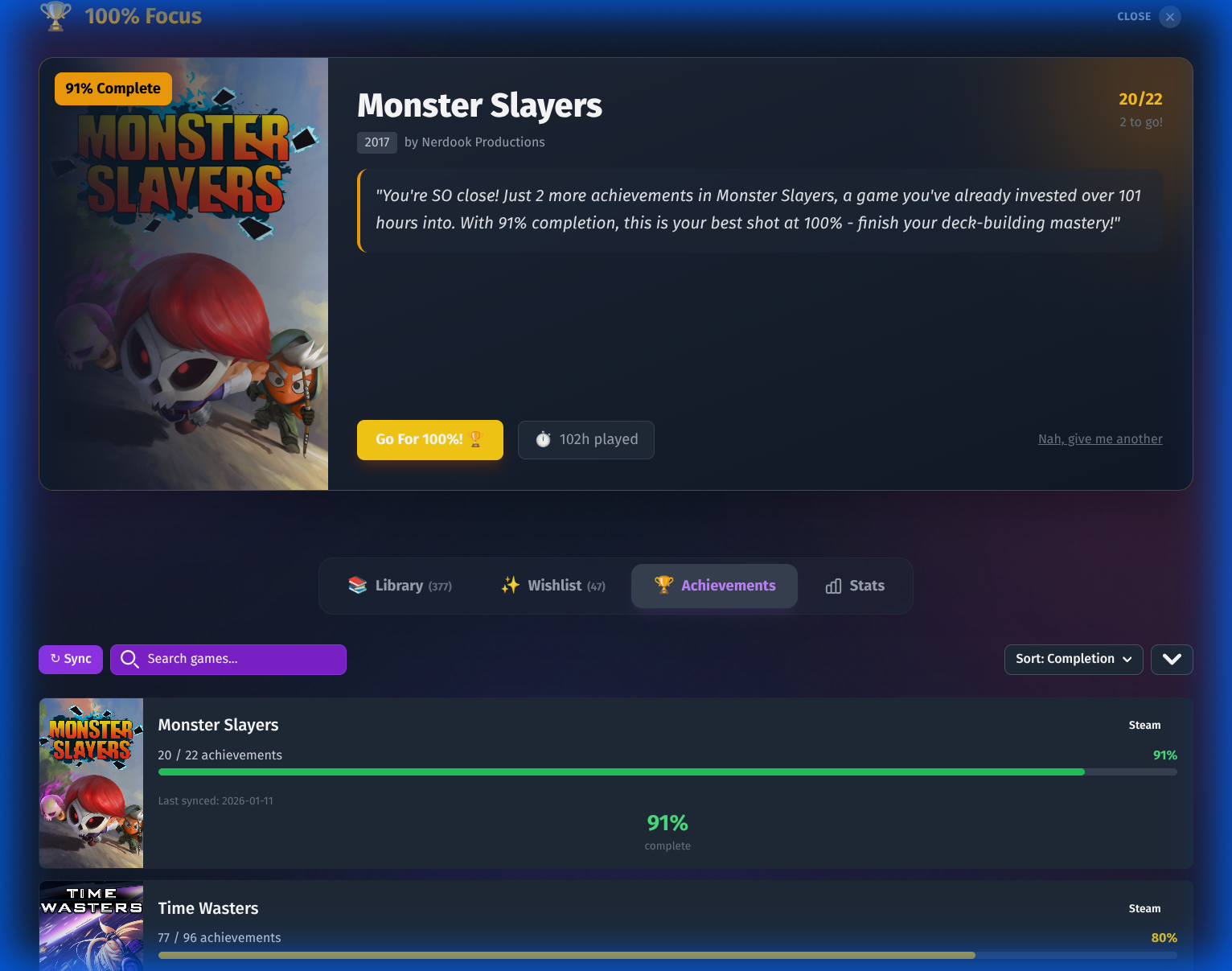Click the '2 to go!' text

point(1141,122)
